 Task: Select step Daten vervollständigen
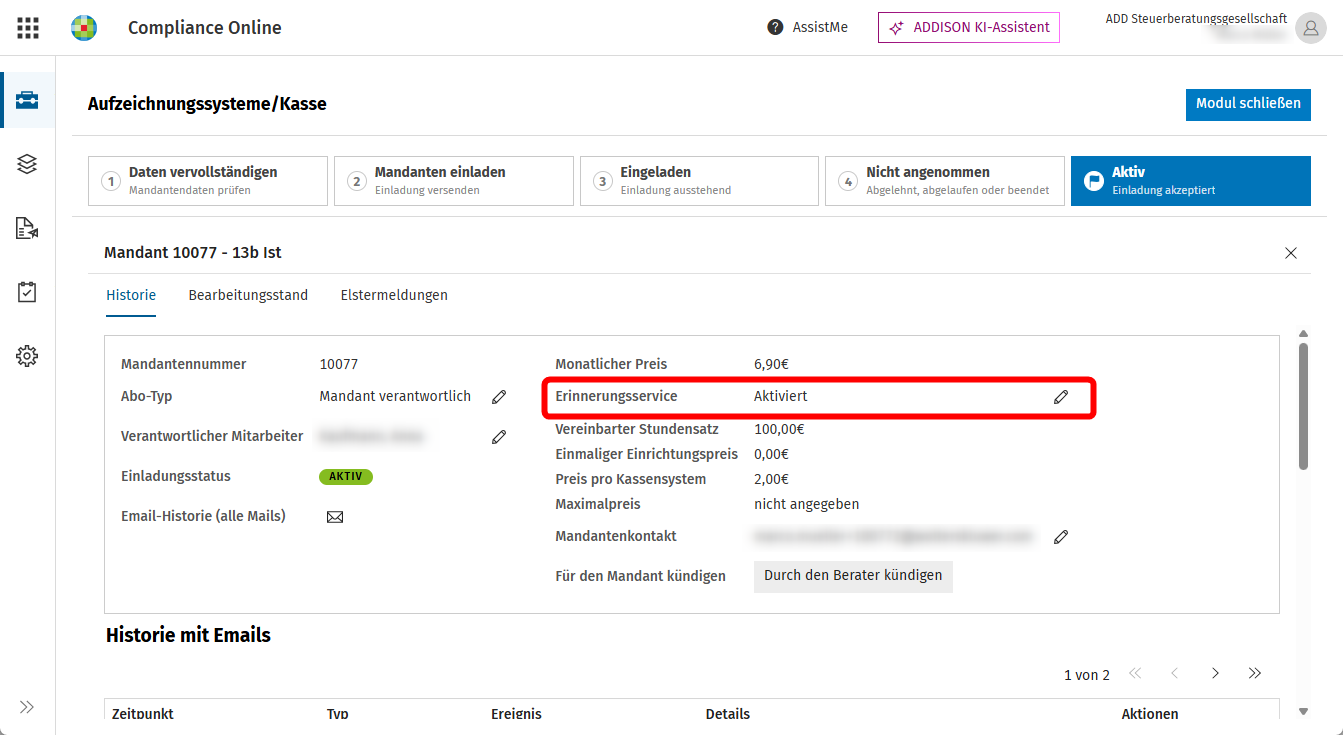click(x=208, y=181)
